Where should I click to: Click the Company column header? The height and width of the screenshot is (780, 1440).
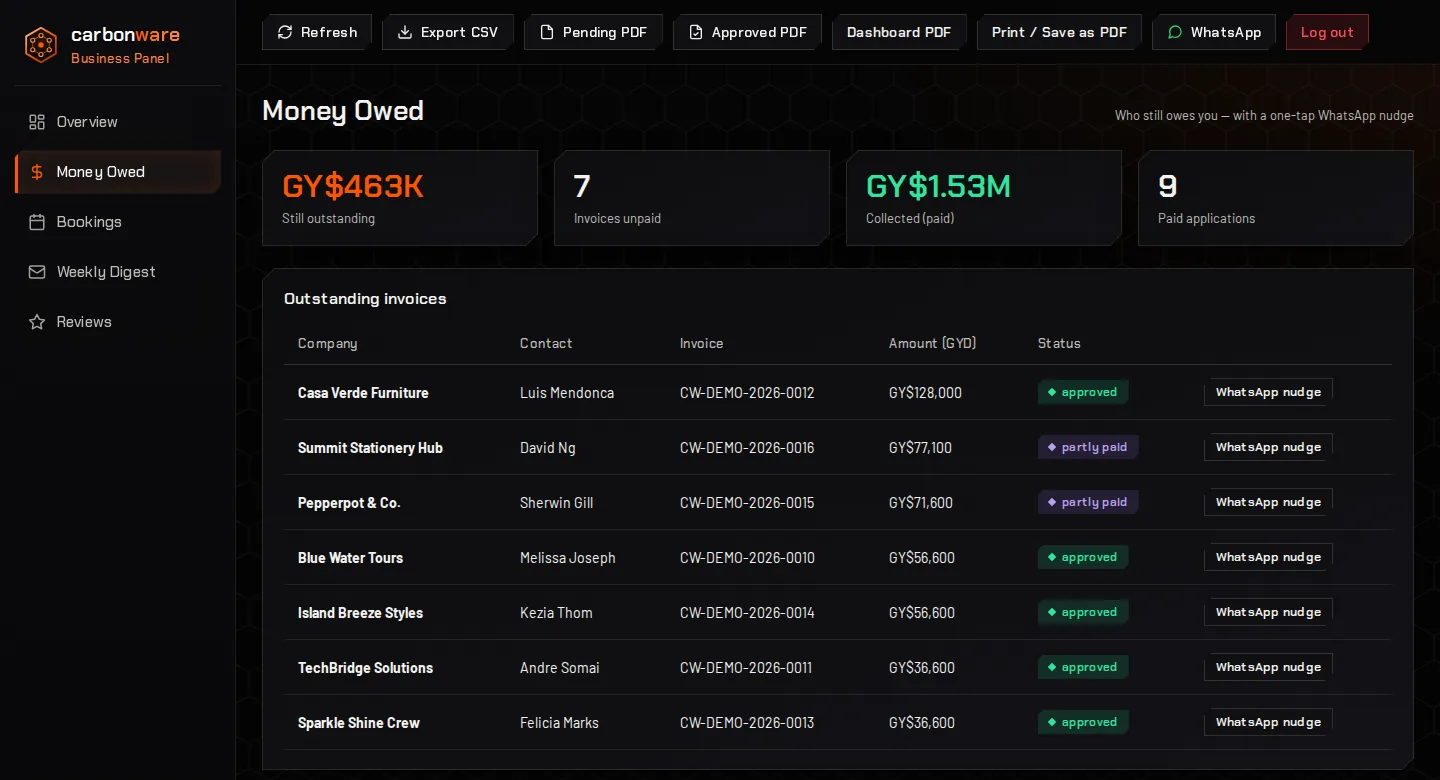click(x=327, y=343)
